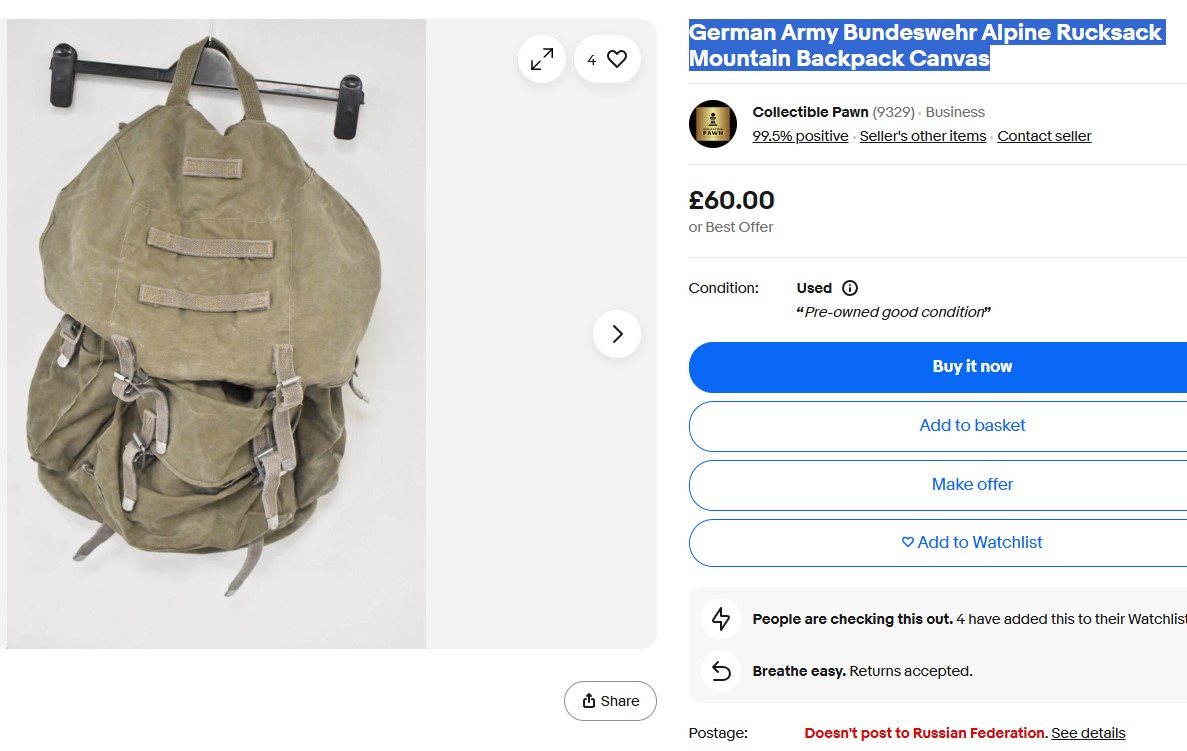See postage details
The image size is (1187, 751).
click(x=1088, y=733)
